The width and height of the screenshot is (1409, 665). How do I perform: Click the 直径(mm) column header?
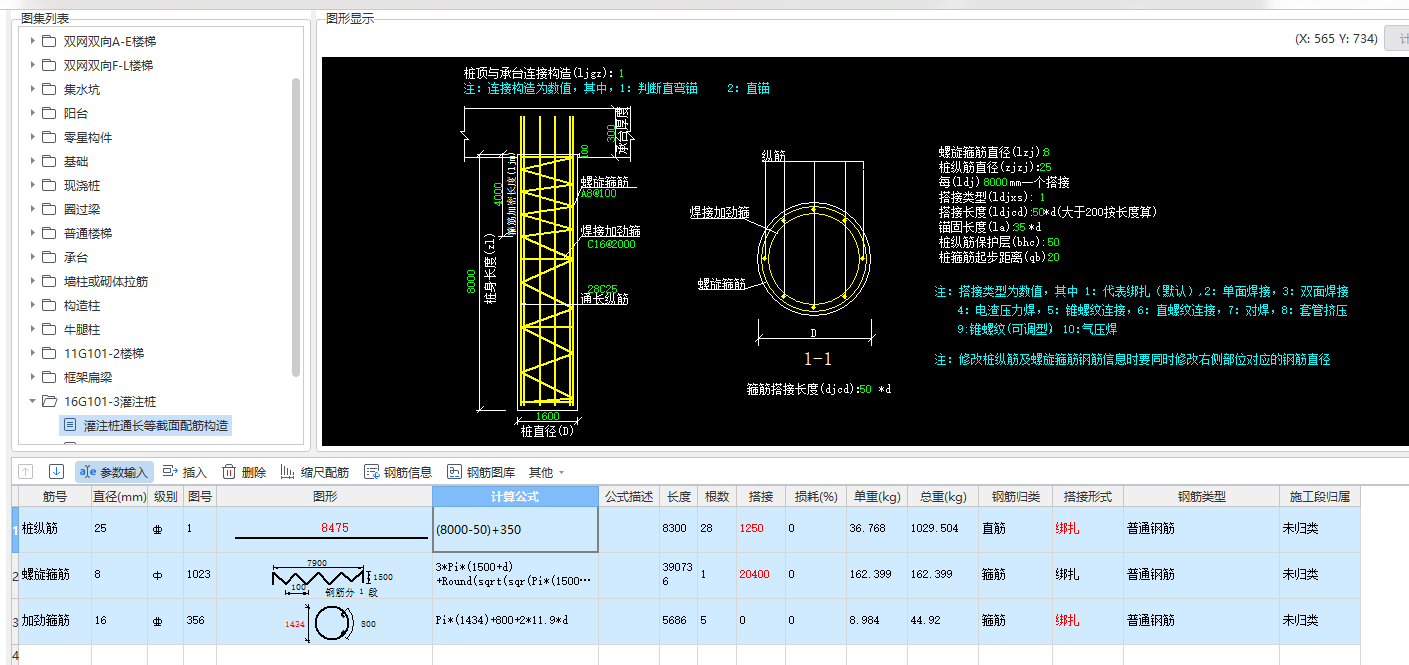click(x=119, y=497)
